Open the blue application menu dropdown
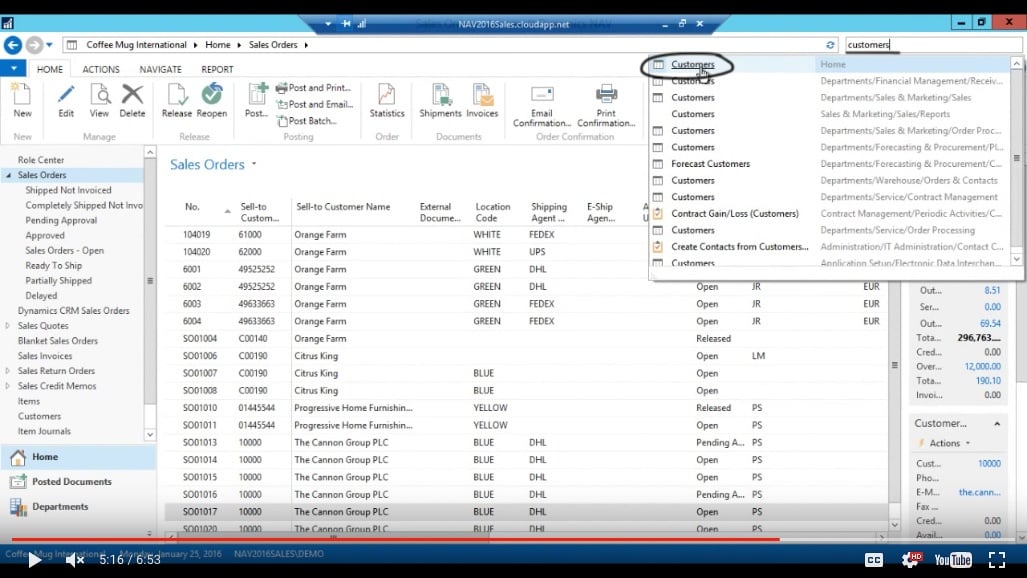The width and height of the screenshot is (1027, 578). point(13,68)
